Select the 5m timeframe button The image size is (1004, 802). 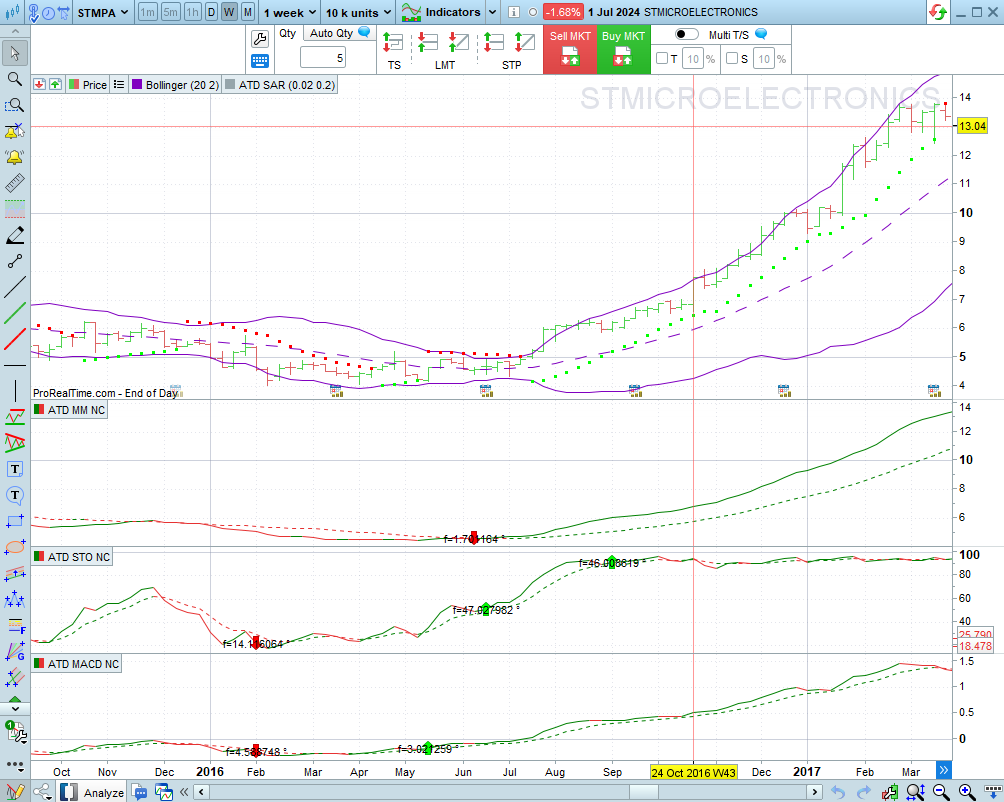pyautogui.click(x=170, y=12)
